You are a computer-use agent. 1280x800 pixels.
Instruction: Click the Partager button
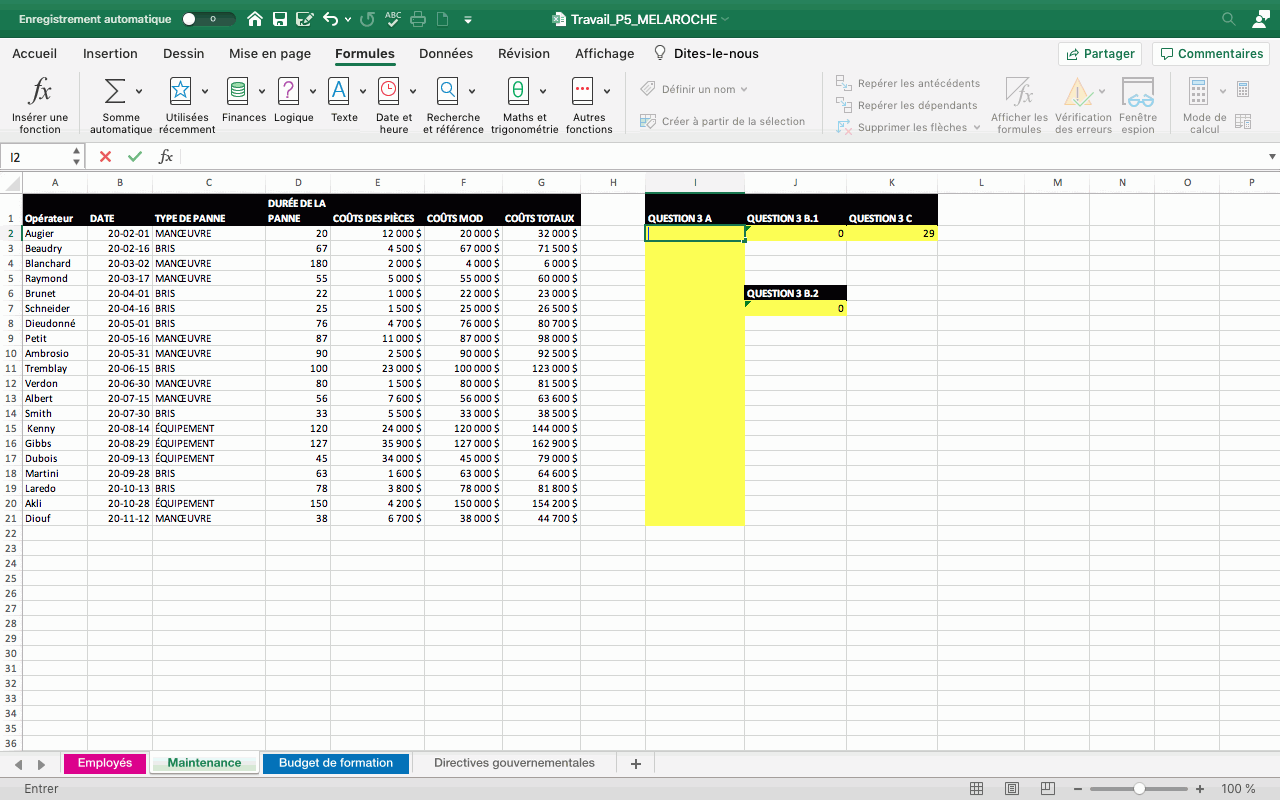1101,54
